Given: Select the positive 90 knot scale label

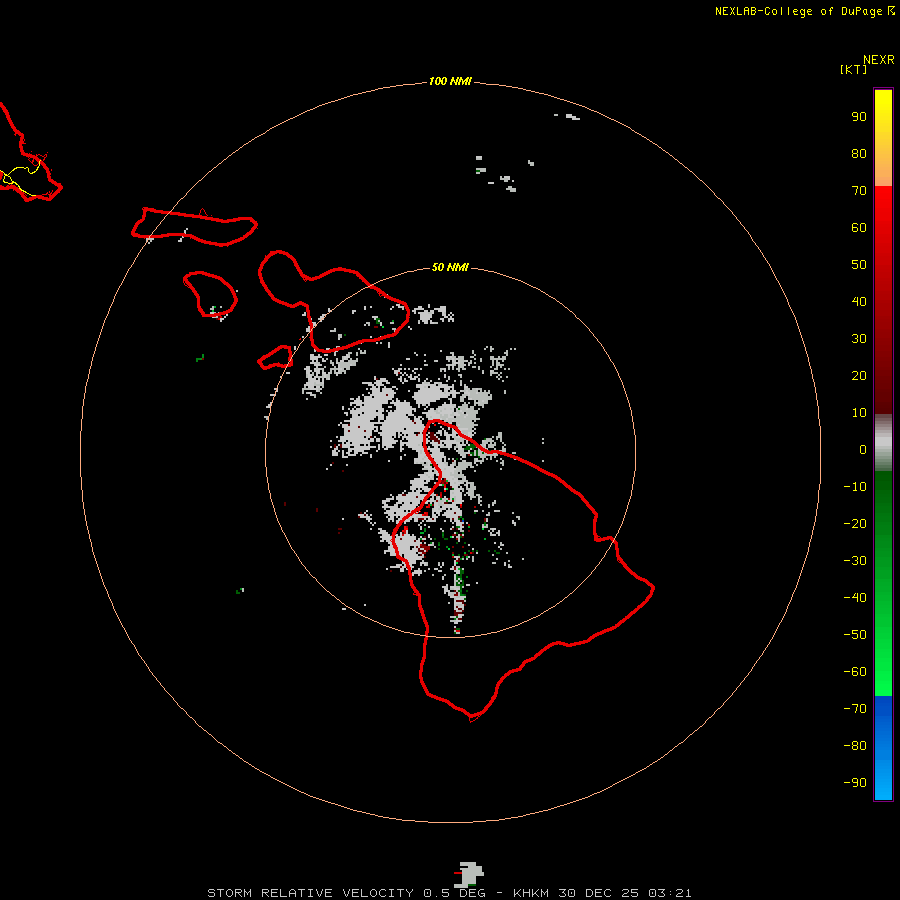Looking at the screenshot, I should (859, 117).
